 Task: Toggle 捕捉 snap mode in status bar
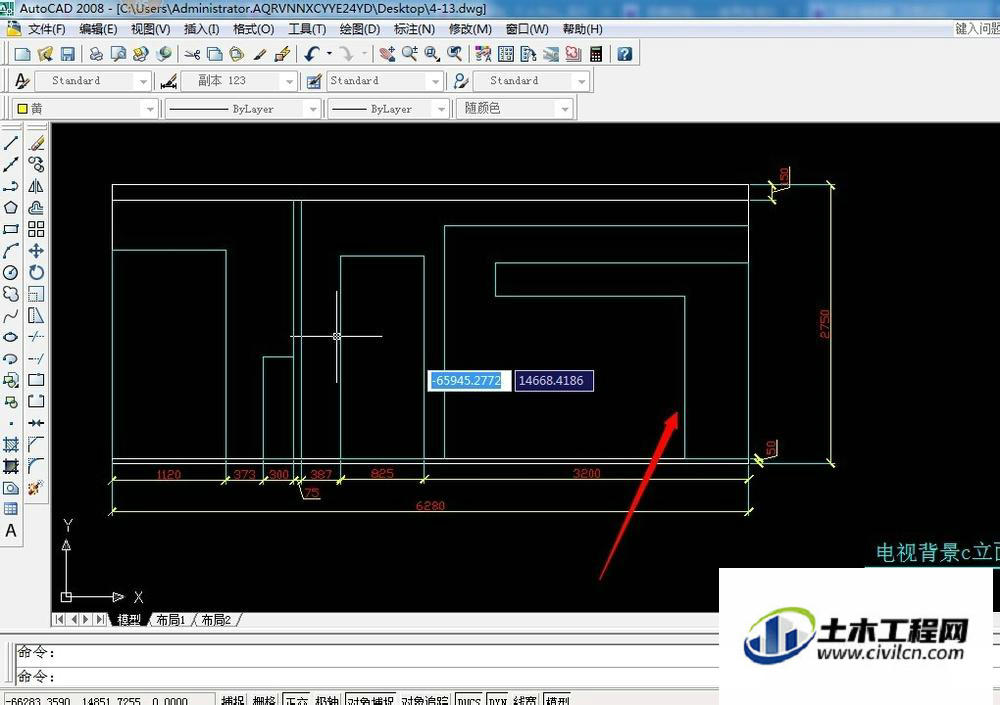pyautogui.click(x=233, y=701)
